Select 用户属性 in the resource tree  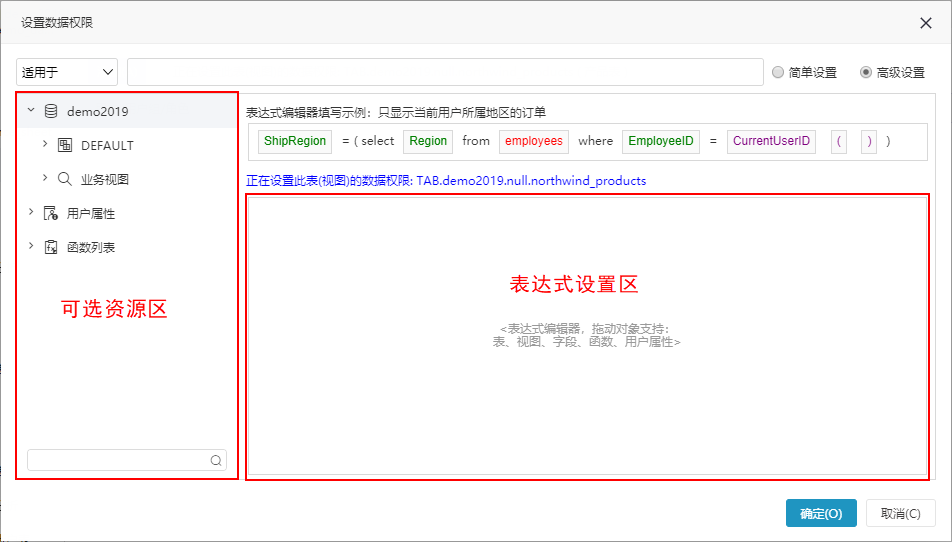[x=90, y=214]
